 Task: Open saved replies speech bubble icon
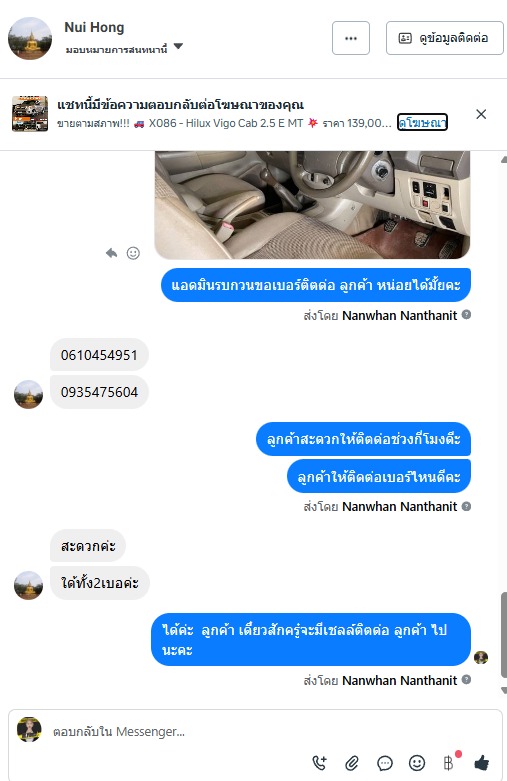tap(384, 763)
